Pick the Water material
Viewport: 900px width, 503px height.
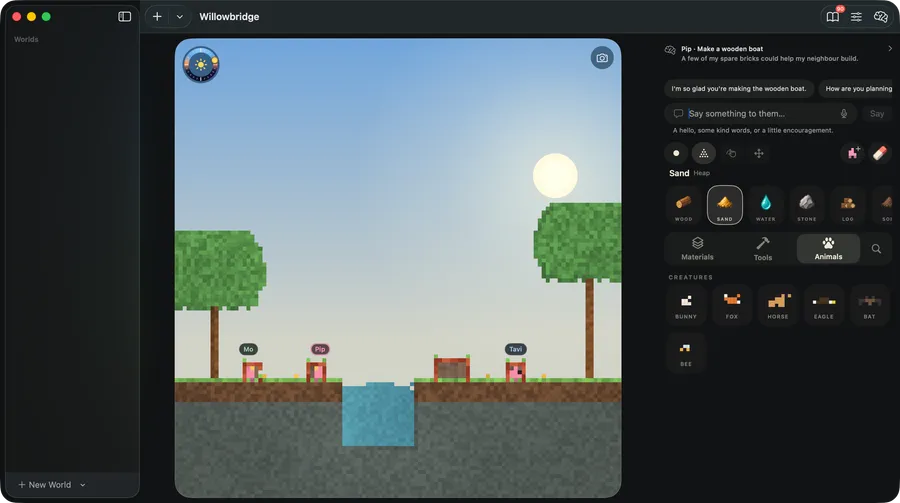coord(765,205)
